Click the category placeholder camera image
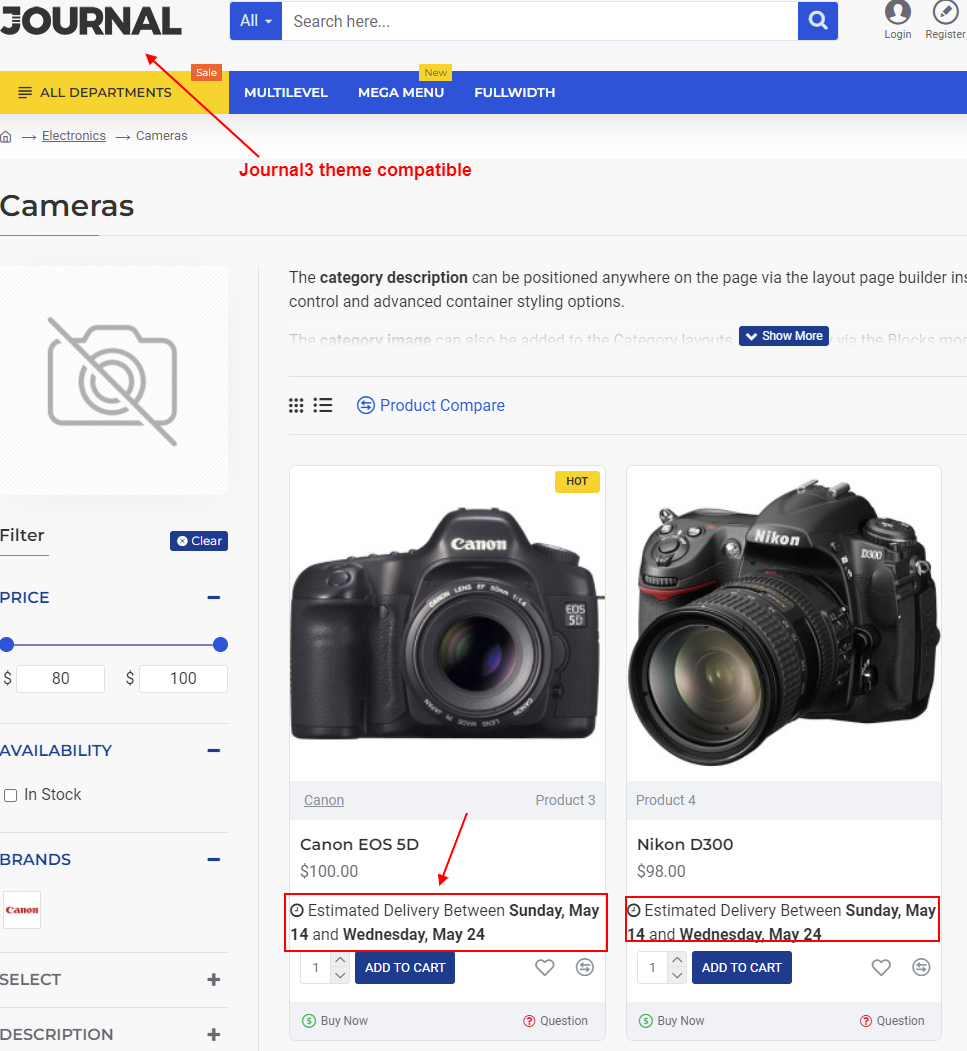 tap(113, 381)
